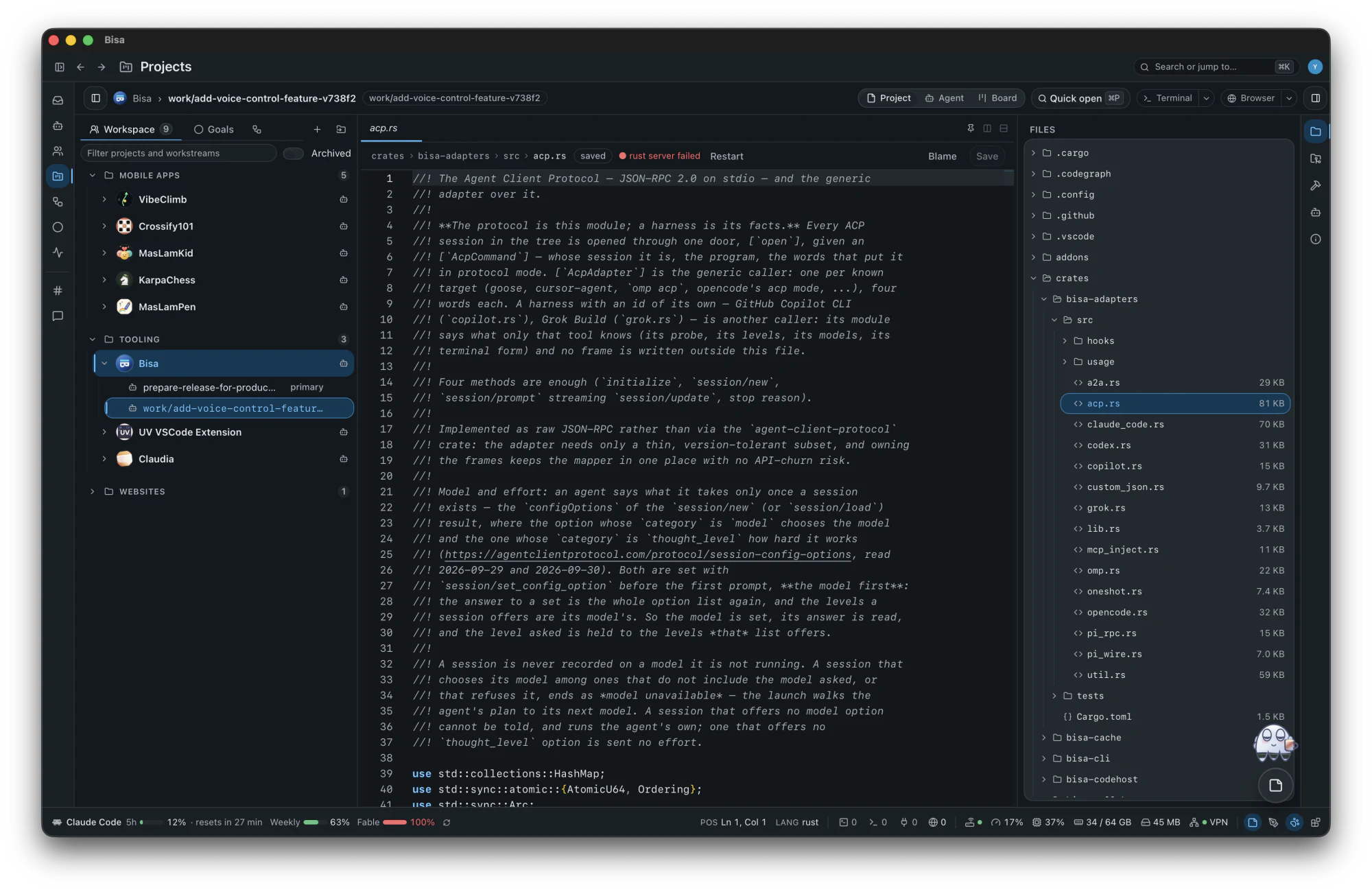The image size is (1372, 892).
Task: Switch to the Board view
Action: (997, 98)
